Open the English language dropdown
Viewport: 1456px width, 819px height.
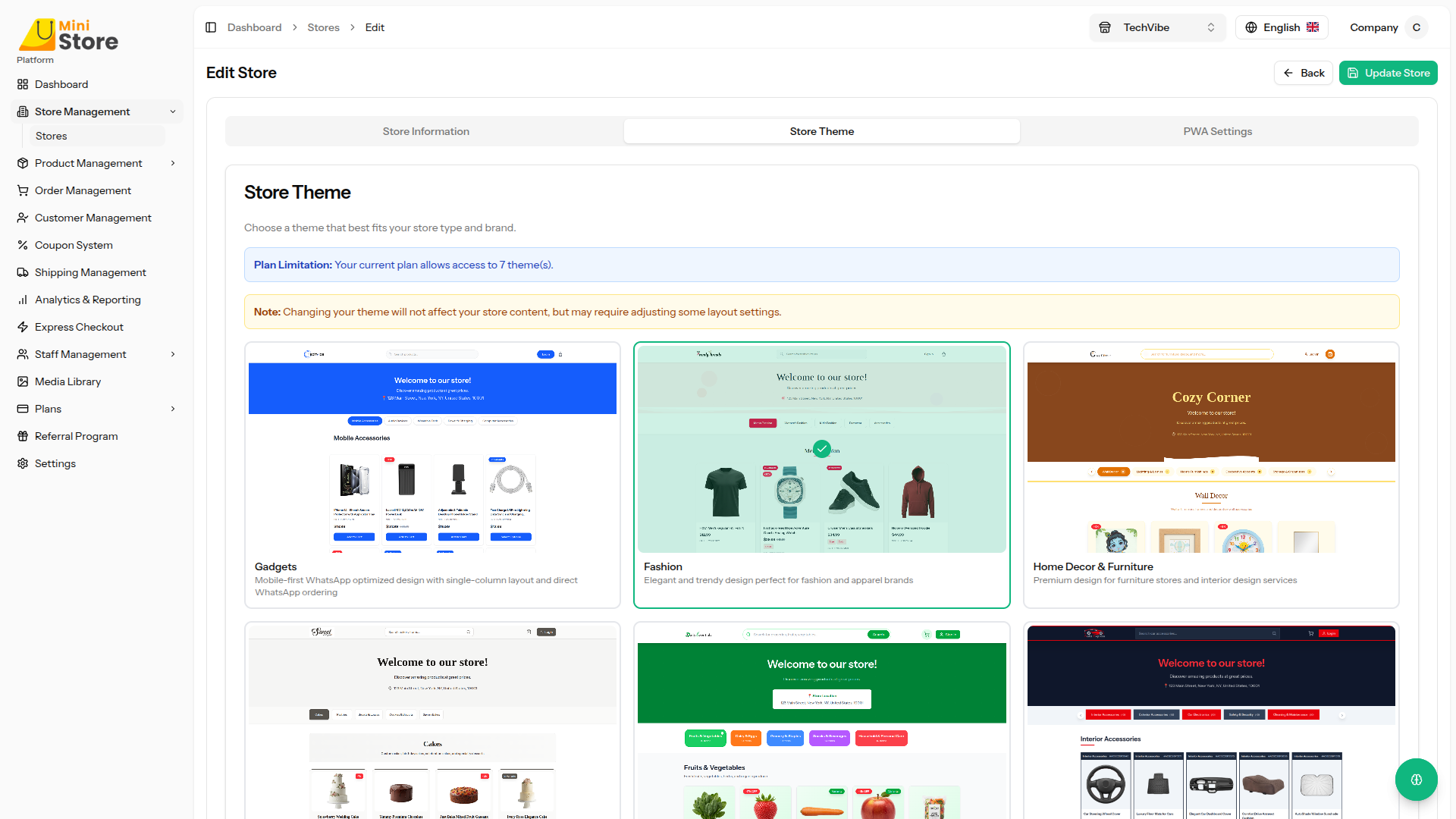click(x=1282, y=27)
